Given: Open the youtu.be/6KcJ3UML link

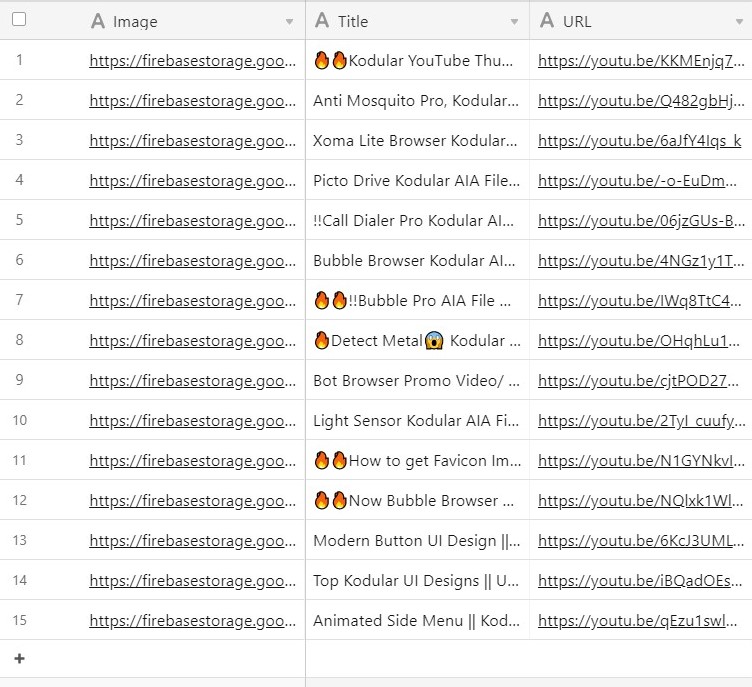Looking at the screenshot, I should pyautogui.click(x=641, y=541).
